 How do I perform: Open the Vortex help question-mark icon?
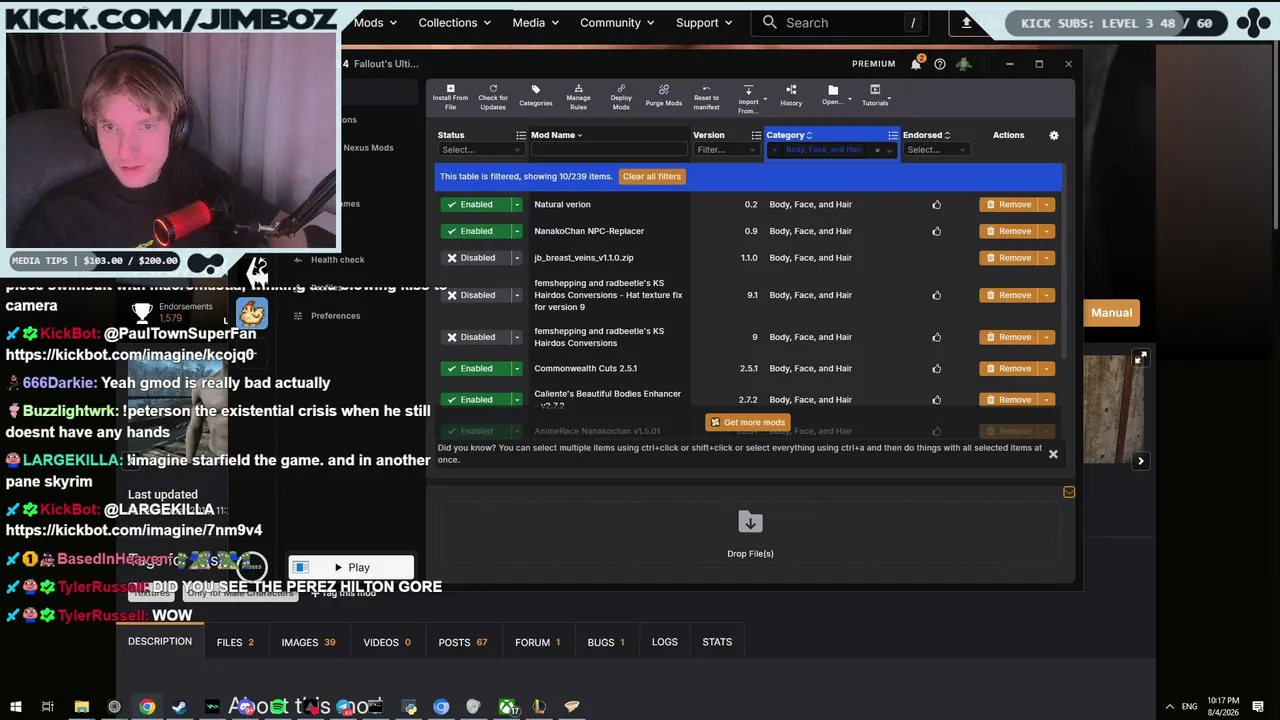[x=940, y=64]
